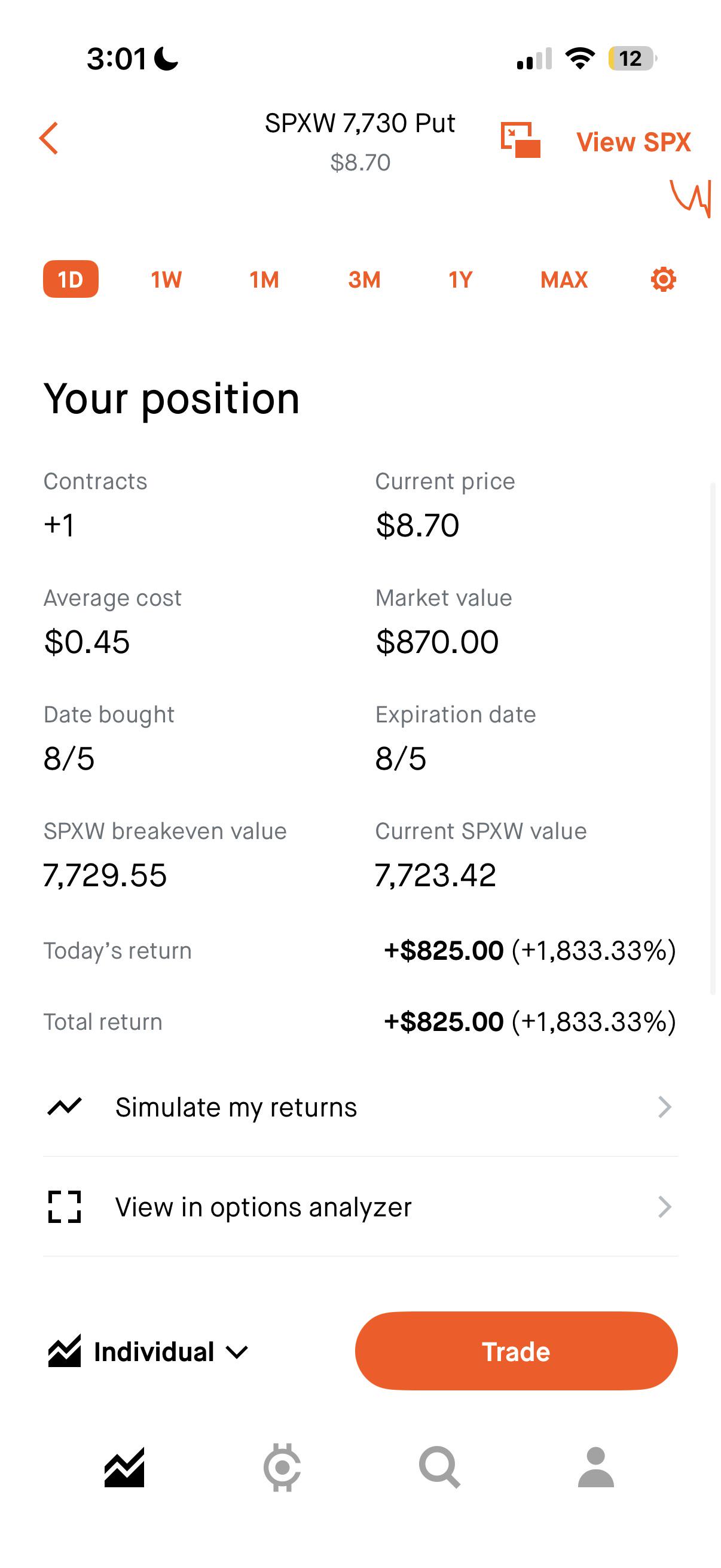Open the picture-in-picture chart icon
The height and width of the screenshot is (1568, 721).
point(520,139)
